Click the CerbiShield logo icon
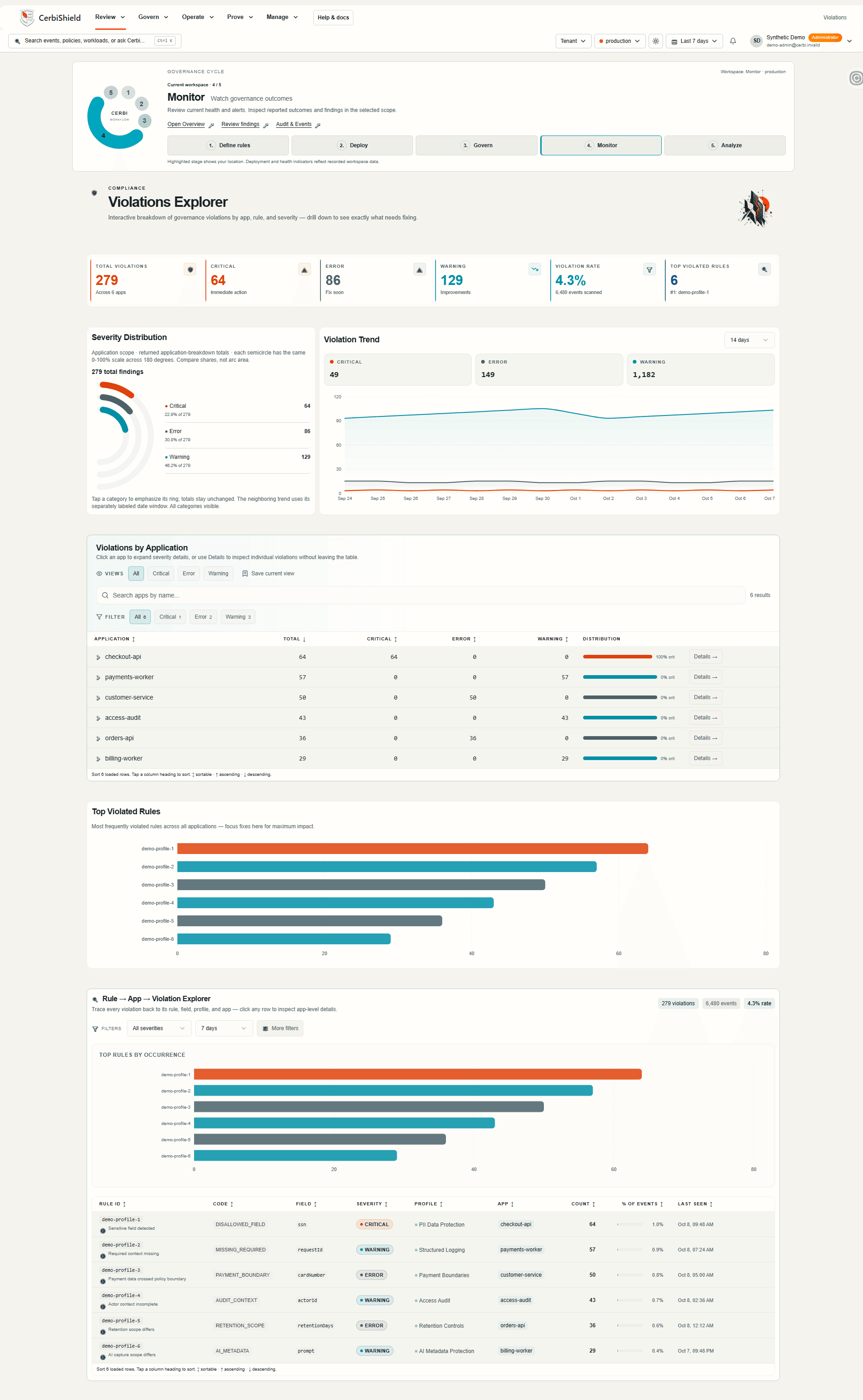This screenshot has height=1400, width=863. [26, 18]
